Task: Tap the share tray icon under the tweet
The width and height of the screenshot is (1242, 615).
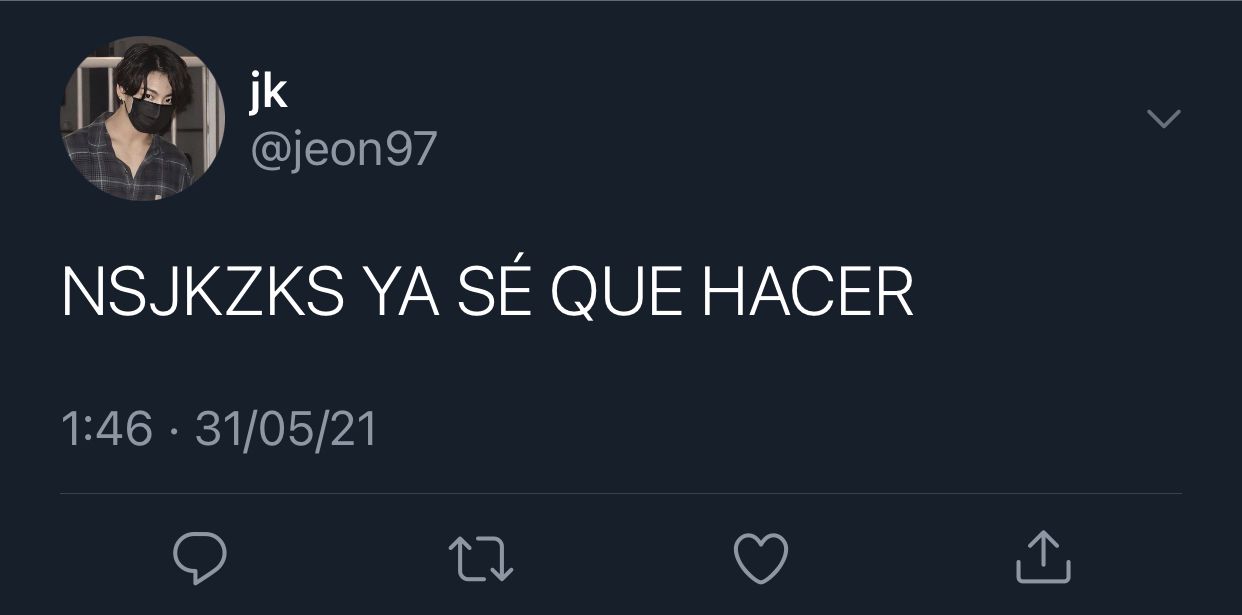Action: pyautogui.click(x=1043, y=557)
